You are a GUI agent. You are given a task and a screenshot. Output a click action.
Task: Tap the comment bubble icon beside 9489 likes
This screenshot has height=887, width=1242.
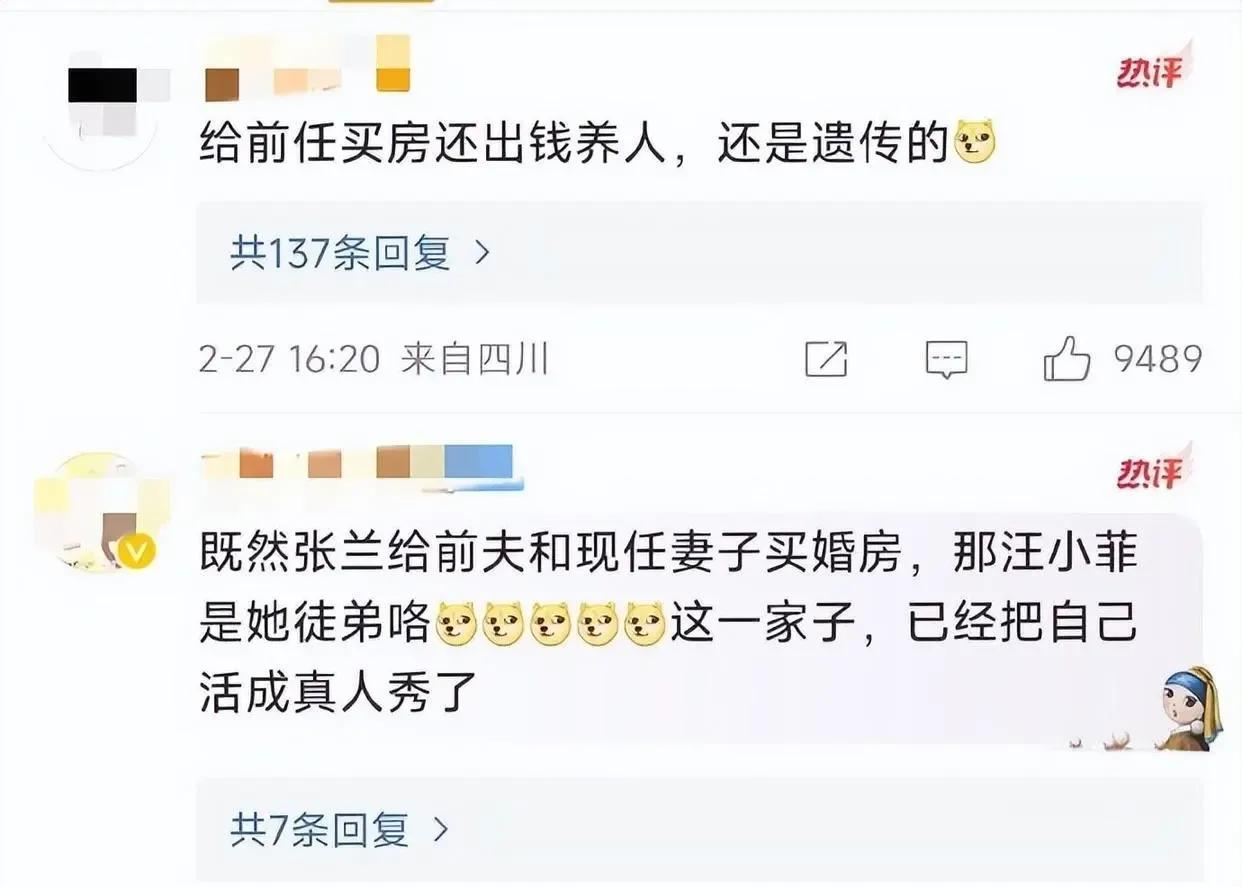point(946,360)
